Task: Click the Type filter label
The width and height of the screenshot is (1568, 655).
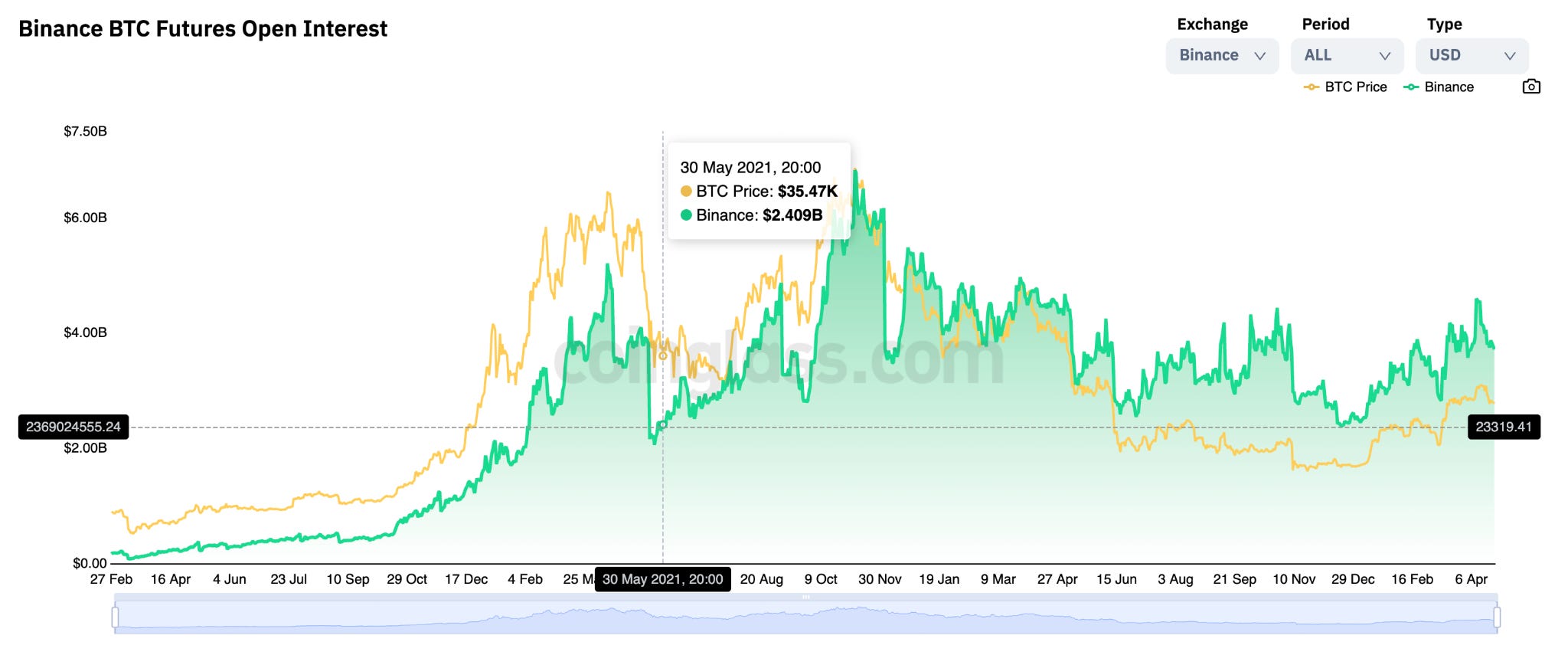Action: click(1444, 25)
